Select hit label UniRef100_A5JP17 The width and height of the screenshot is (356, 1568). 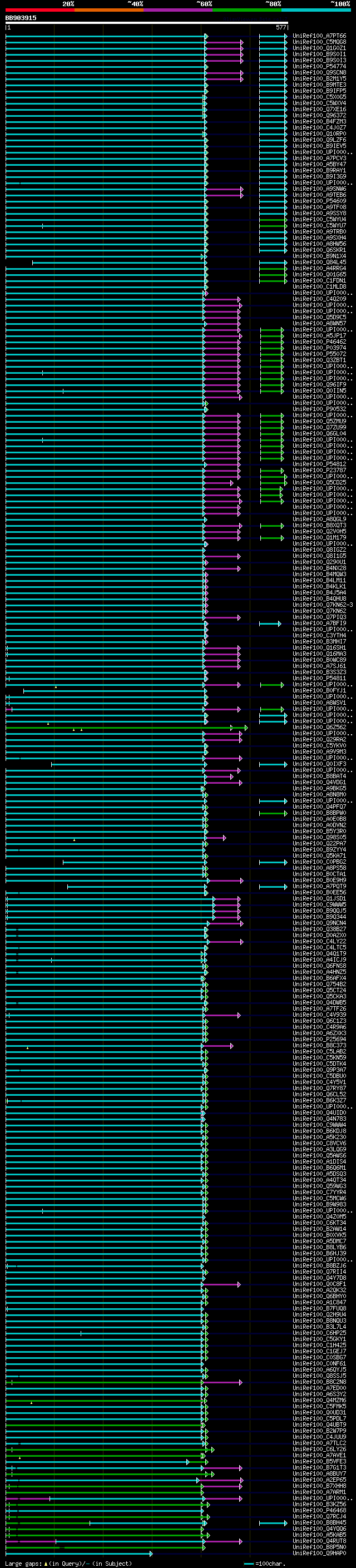319,335
